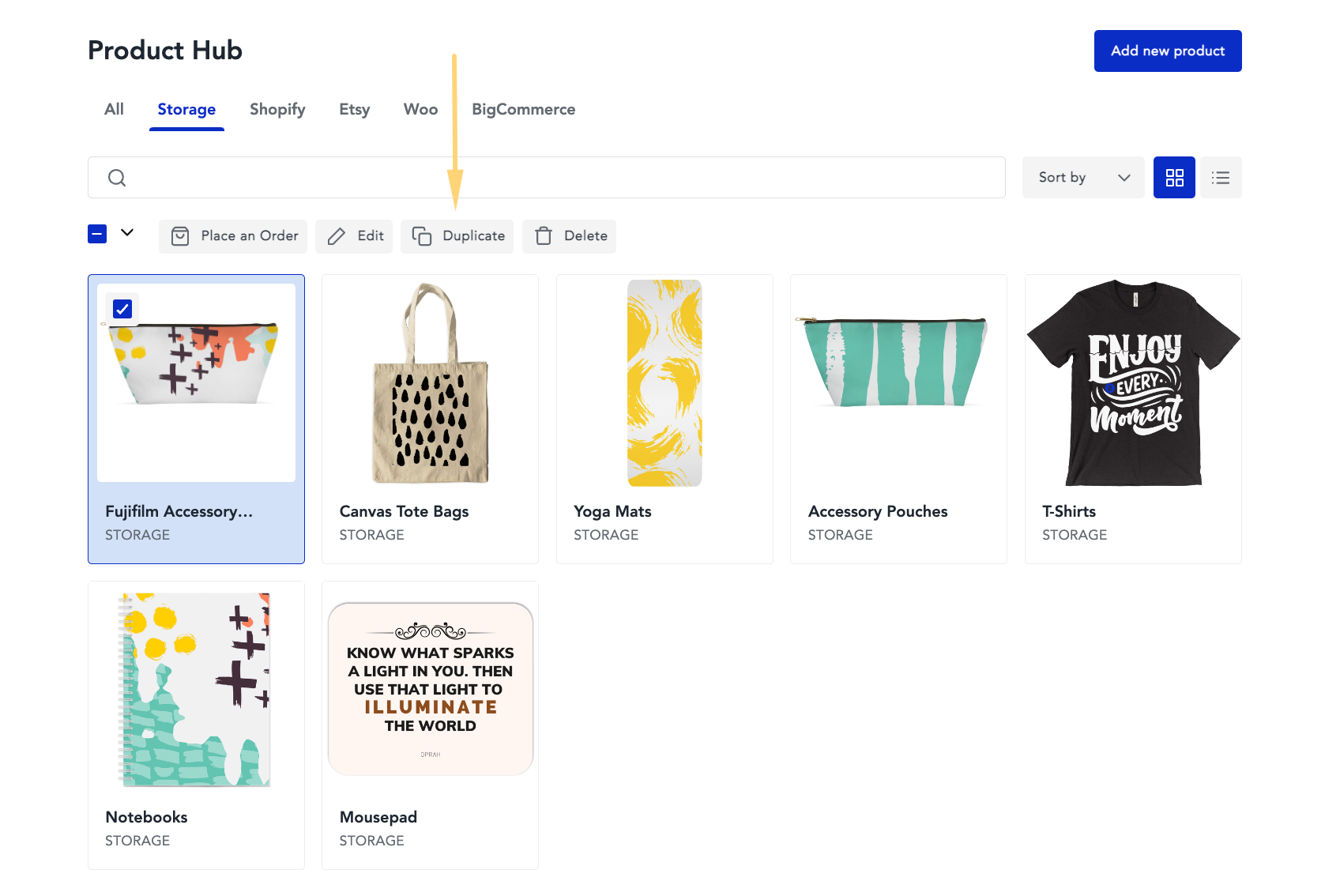Open the Shopify tab
The image size is (1340, 896).
coord(277,109)
